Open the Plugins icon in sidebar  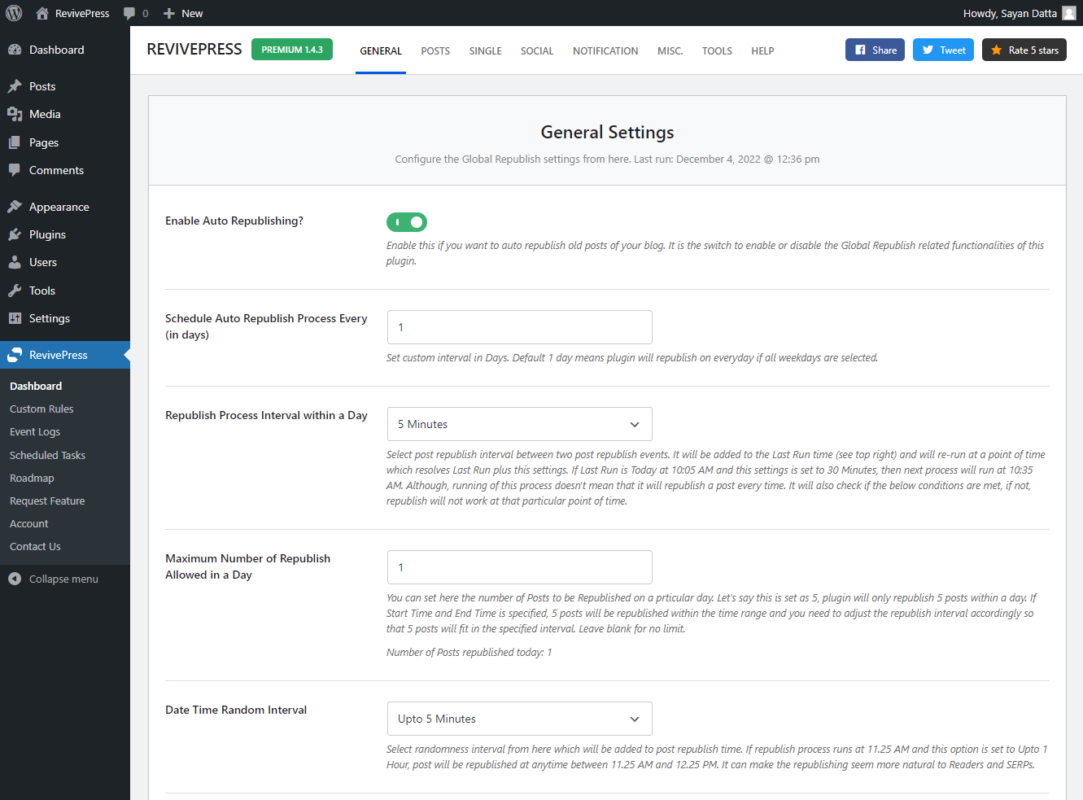click(16, 234)
